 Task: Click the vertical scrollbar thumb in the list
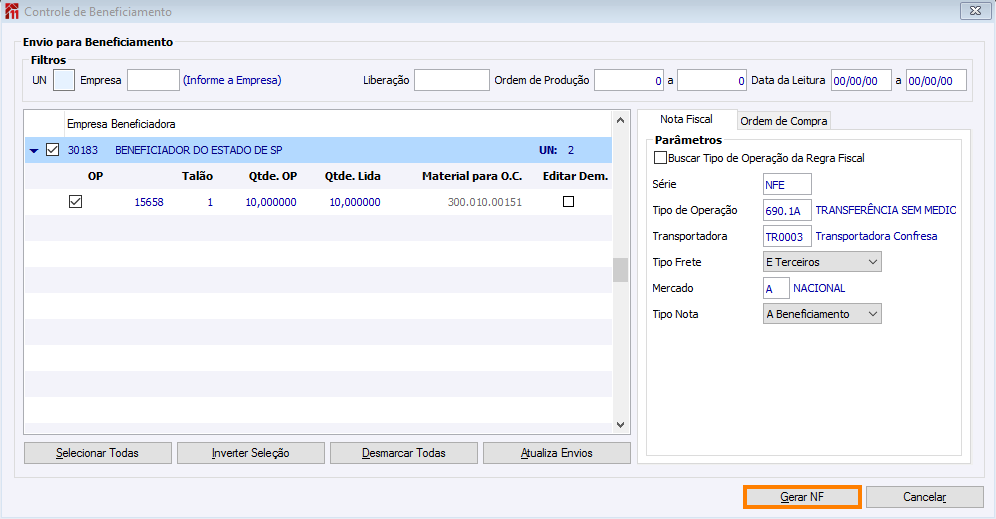[x=621, y=270]
